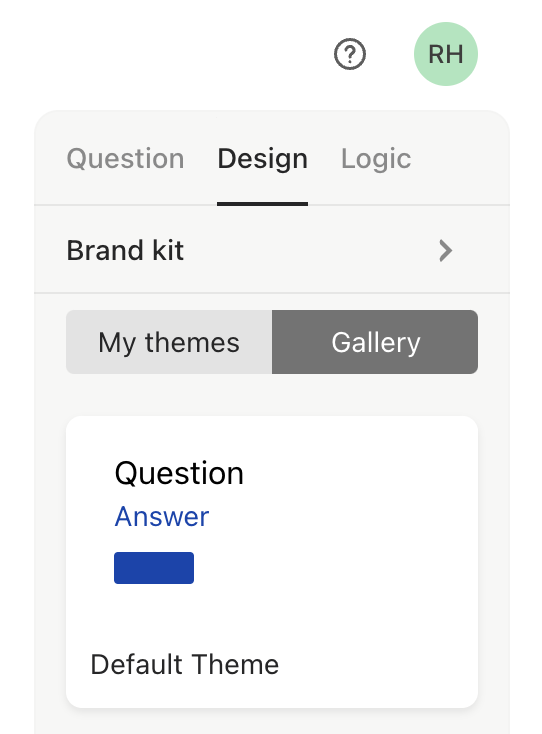Click the green circular user avatar
This screenshot has width=542, height=734.
tap(446, 54)
